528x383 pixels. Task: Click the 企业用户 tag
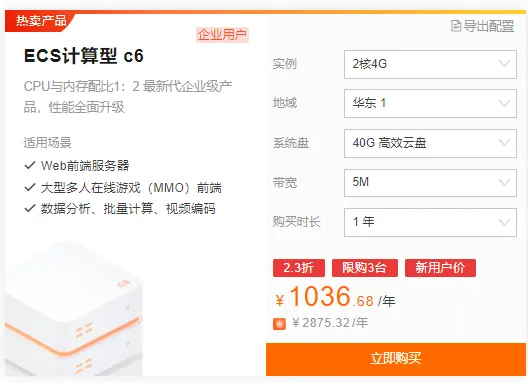coord(222,35)
